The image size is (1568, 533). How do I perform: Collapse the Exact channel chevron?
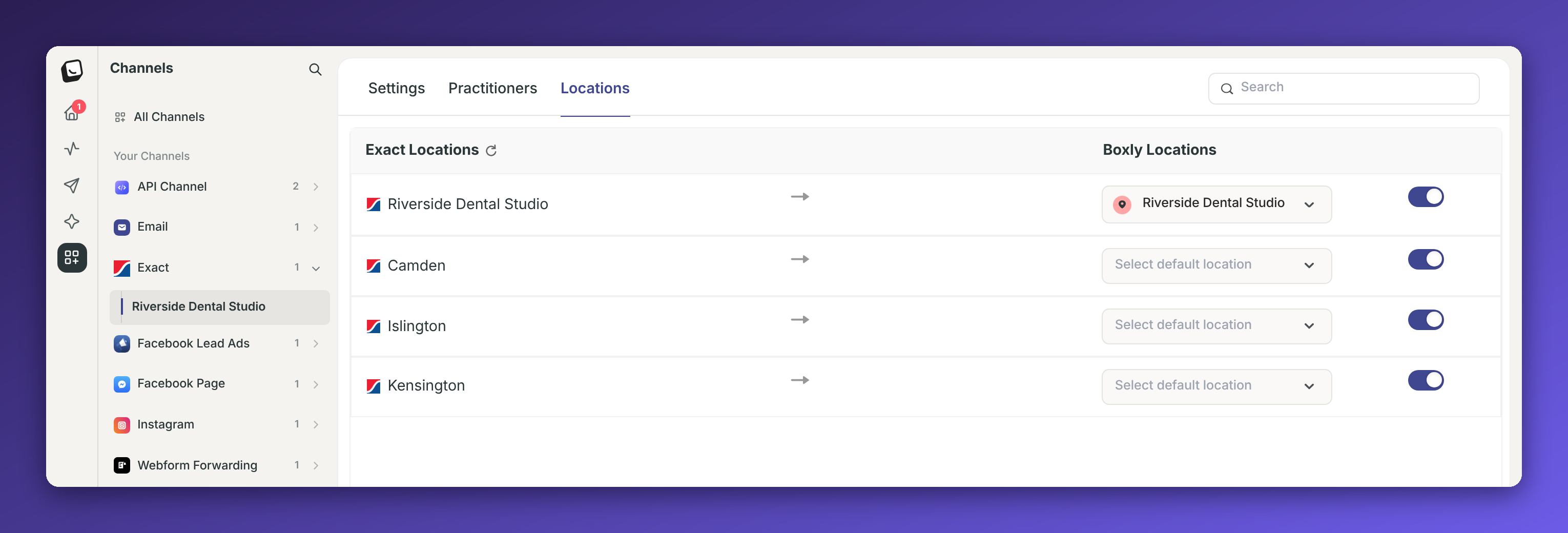pos(316,269)
